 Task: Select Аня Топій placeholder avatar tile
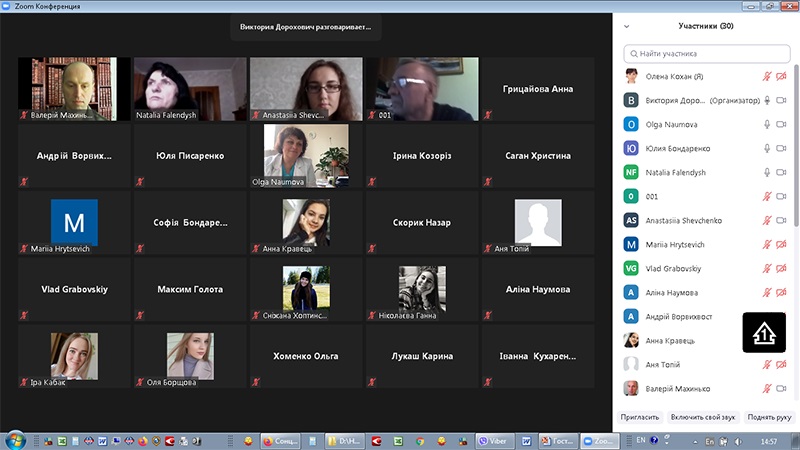point(538,222)
